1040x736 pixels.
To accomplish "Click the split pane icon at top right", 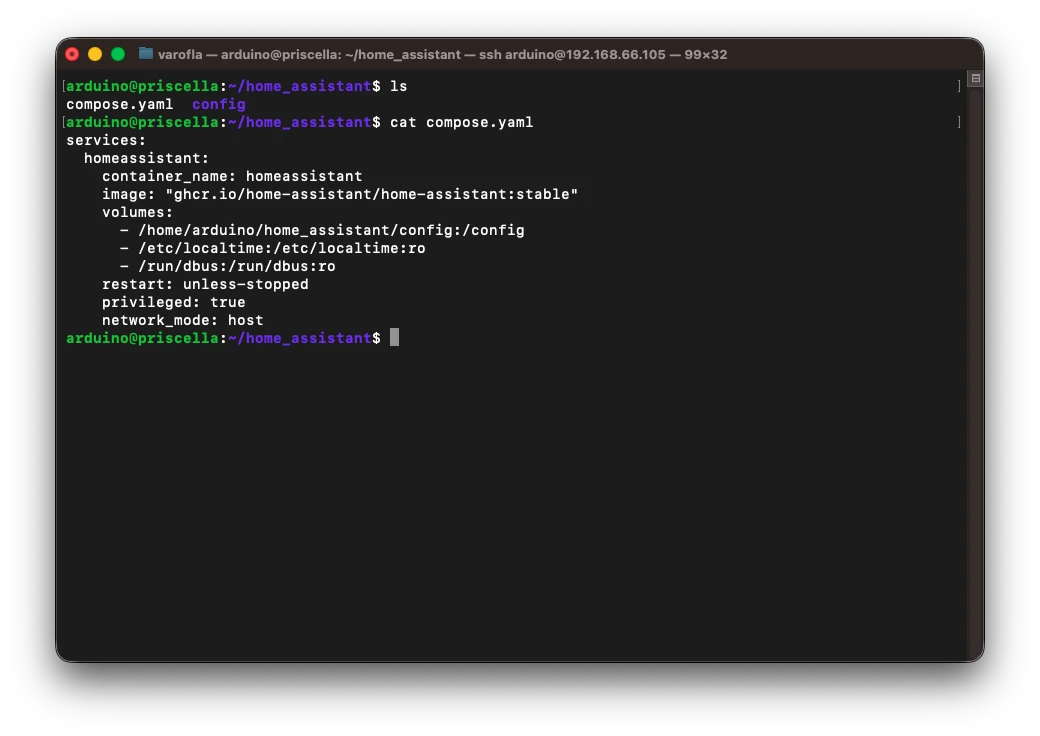I will coord(975,79).
